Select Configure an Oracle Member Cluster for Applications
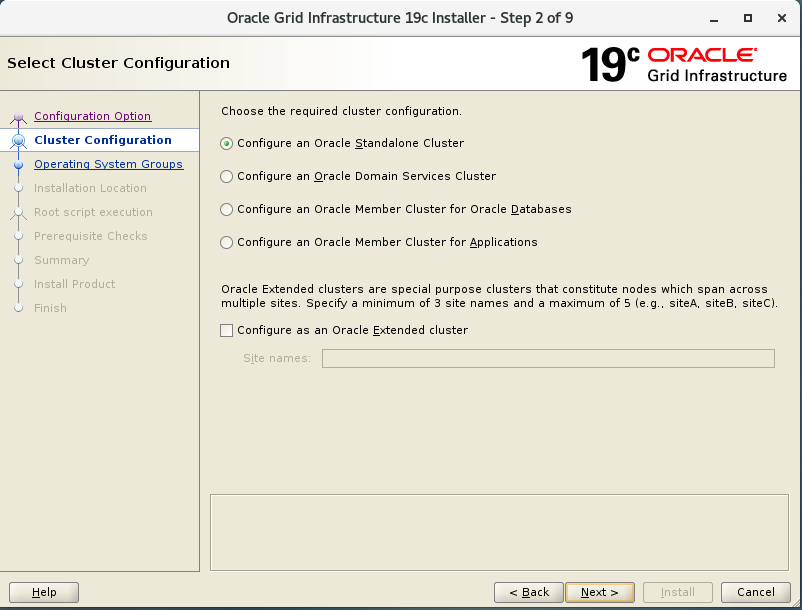The image size is (802, 610). click(226, 242)
